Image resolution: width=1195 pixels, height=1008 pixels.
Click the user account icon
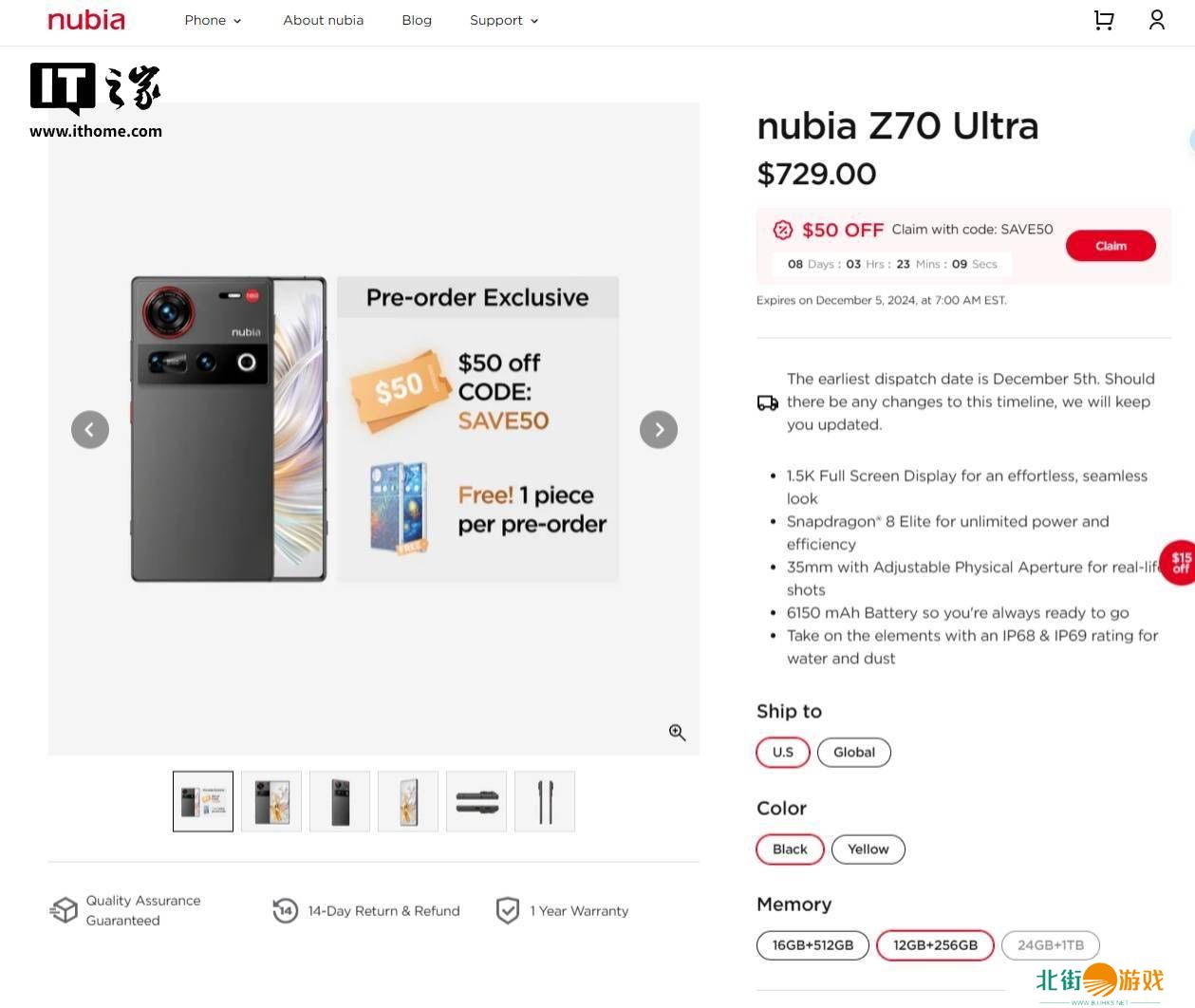click(x=1156, y=20)
